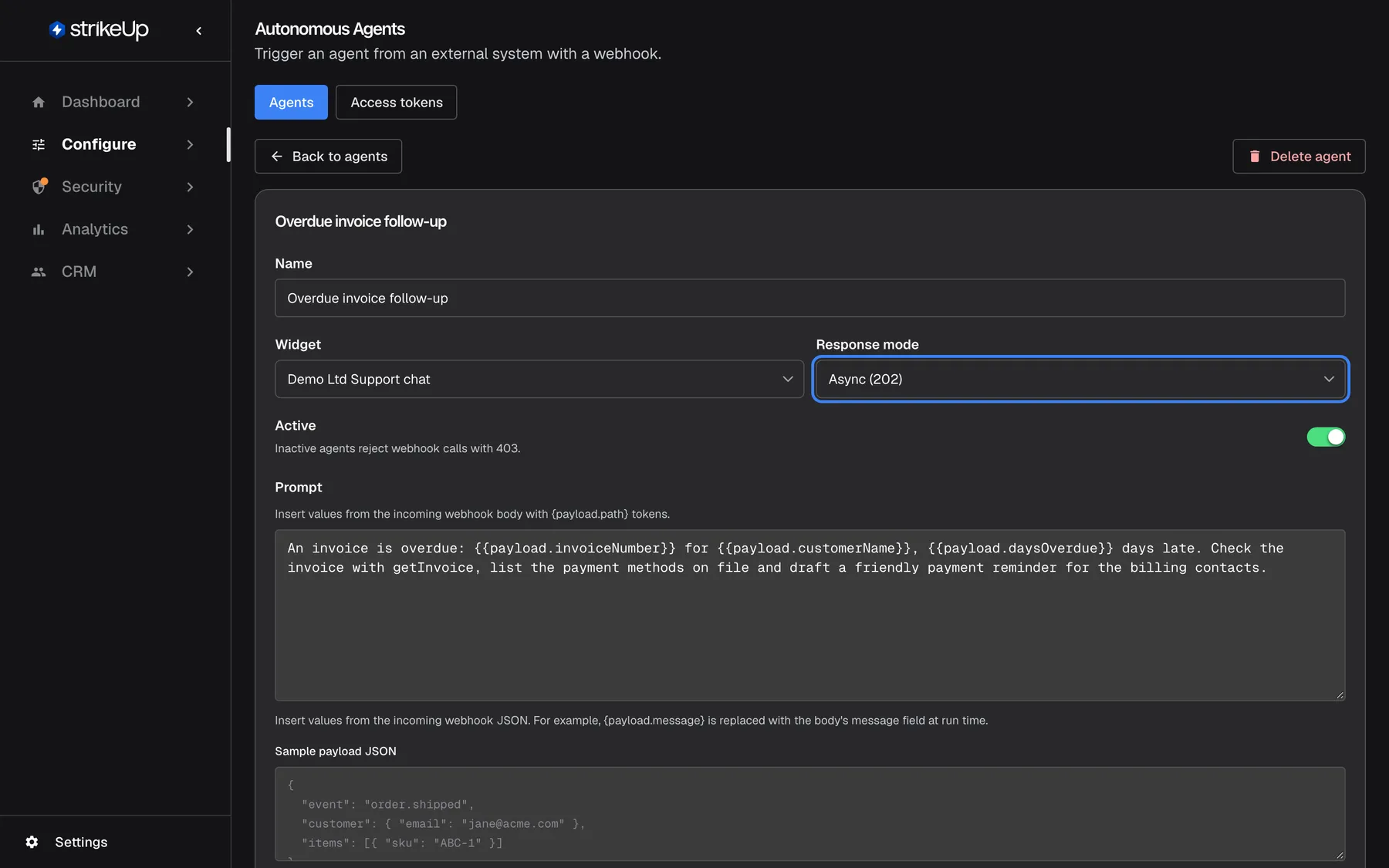Click the 'Autonomous Agents' page title
1389x868 pixels.
(x=330, y=29)
